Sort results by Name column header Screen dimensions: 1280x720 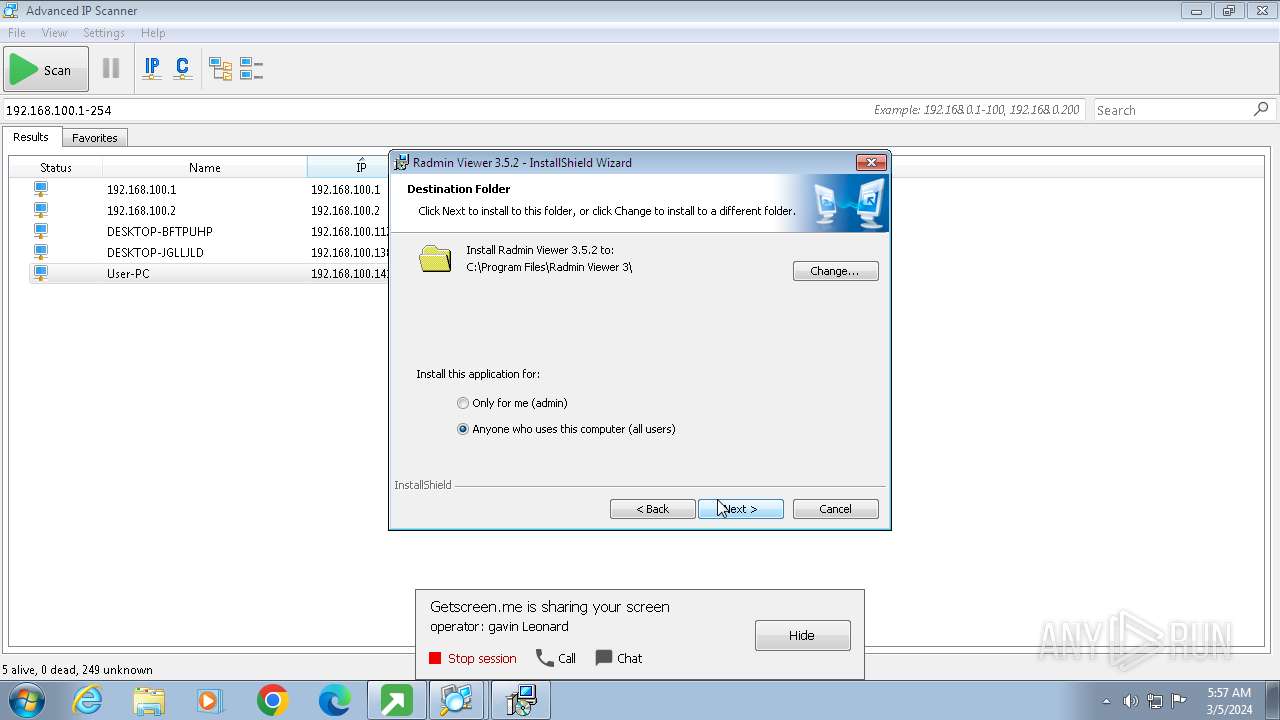pos(205,167)
